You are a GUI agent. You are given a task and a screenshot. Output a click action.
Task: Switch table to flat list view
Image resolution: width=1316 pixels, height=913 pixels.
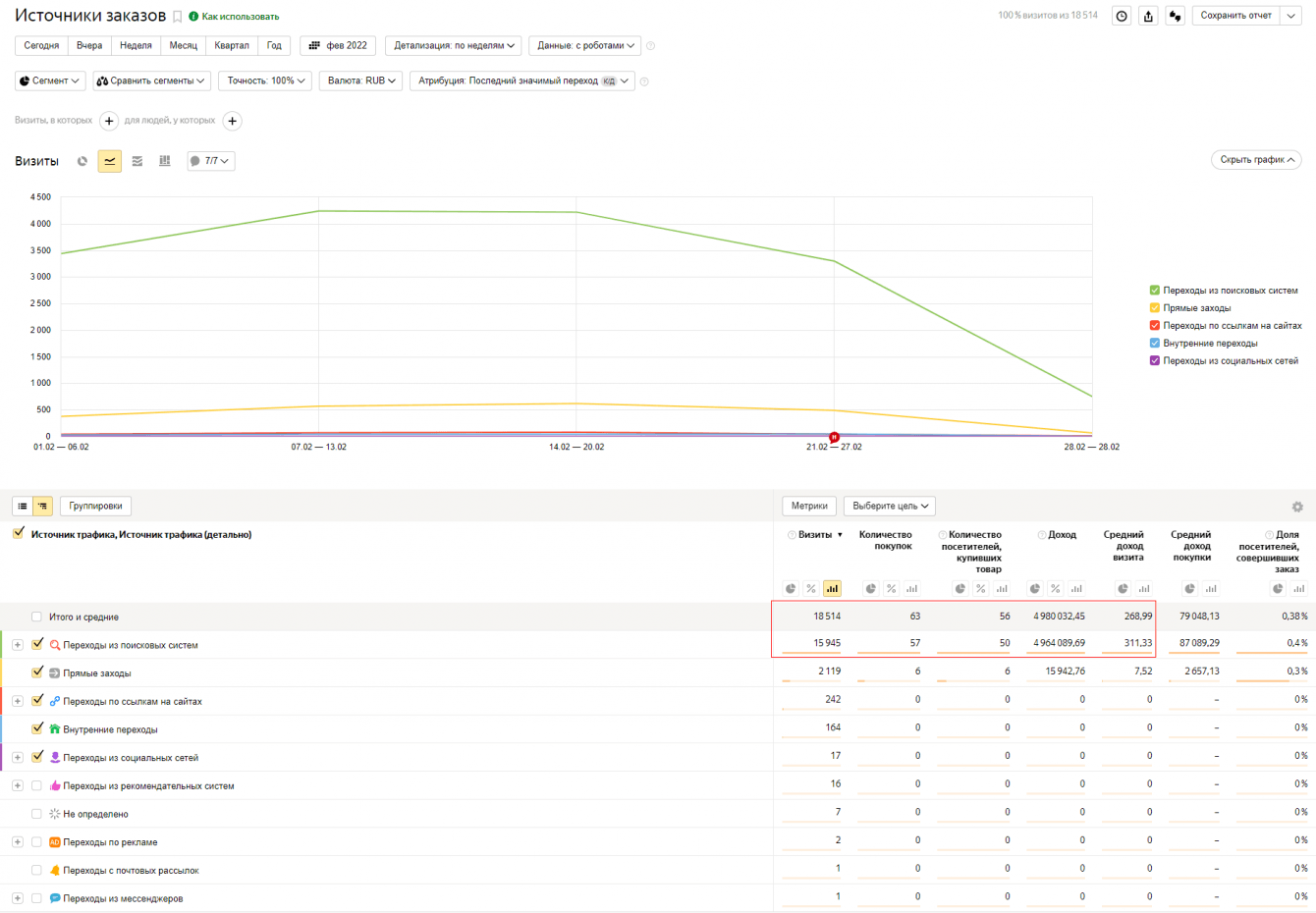click(23, 507)
